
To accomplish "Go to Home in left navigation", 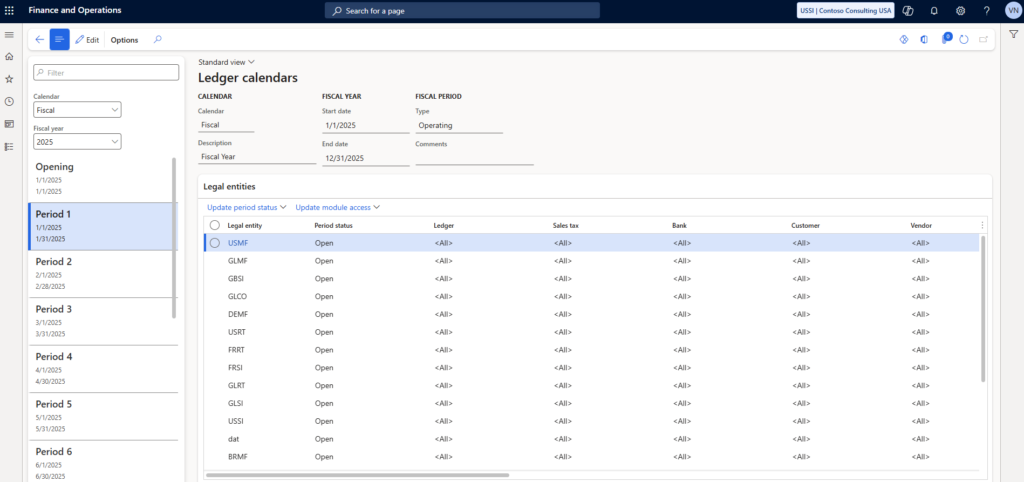I will point(9,56).
